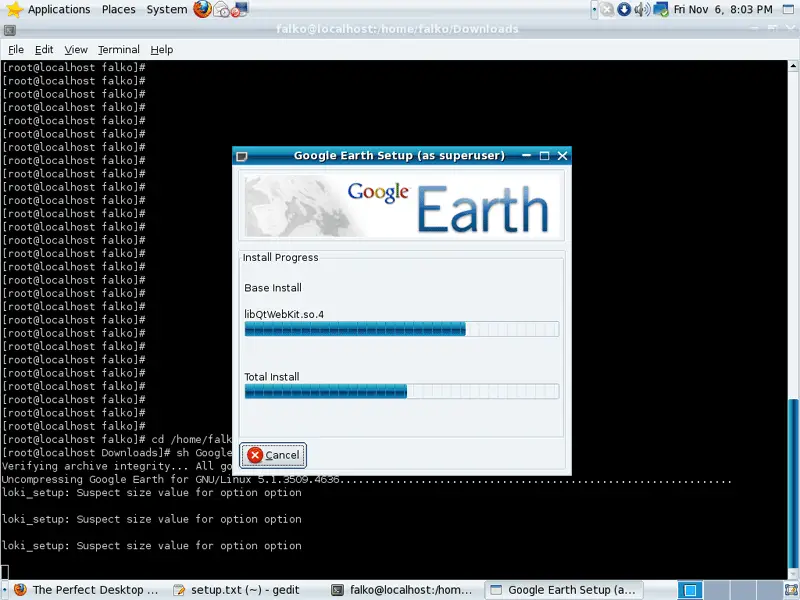Open the terminal View menu
This screenshot has height=600, width=800.
coord(76,49)
